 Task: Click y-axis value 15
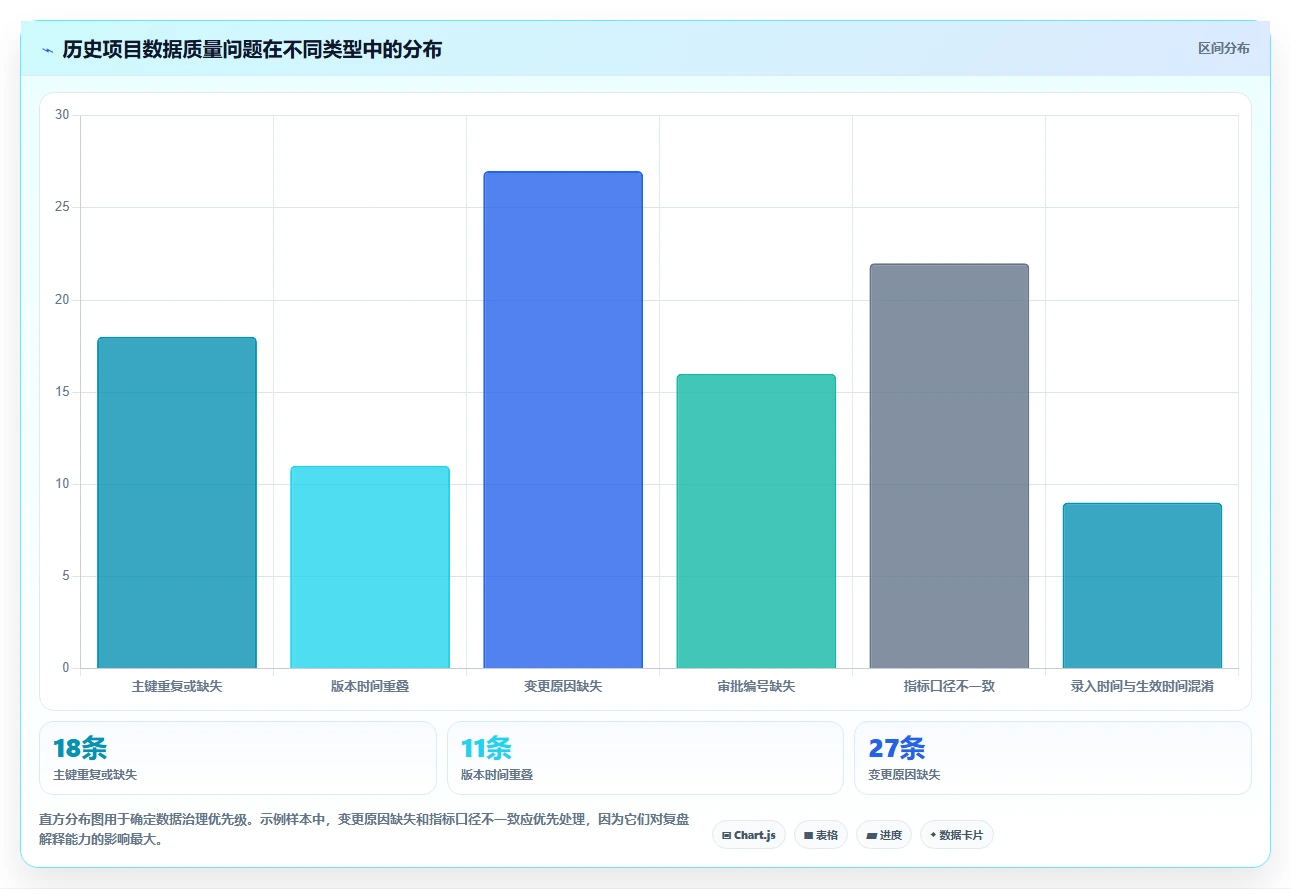(62, 392)
